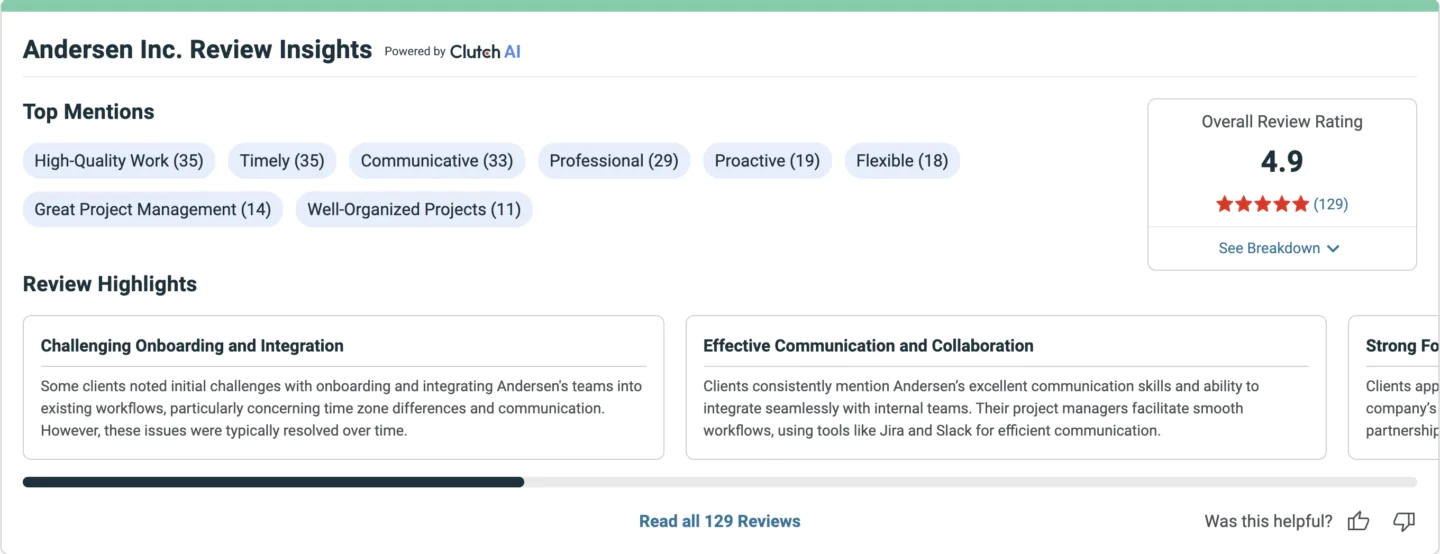Choose the Communicative (33) tag

tap(437, 161)
